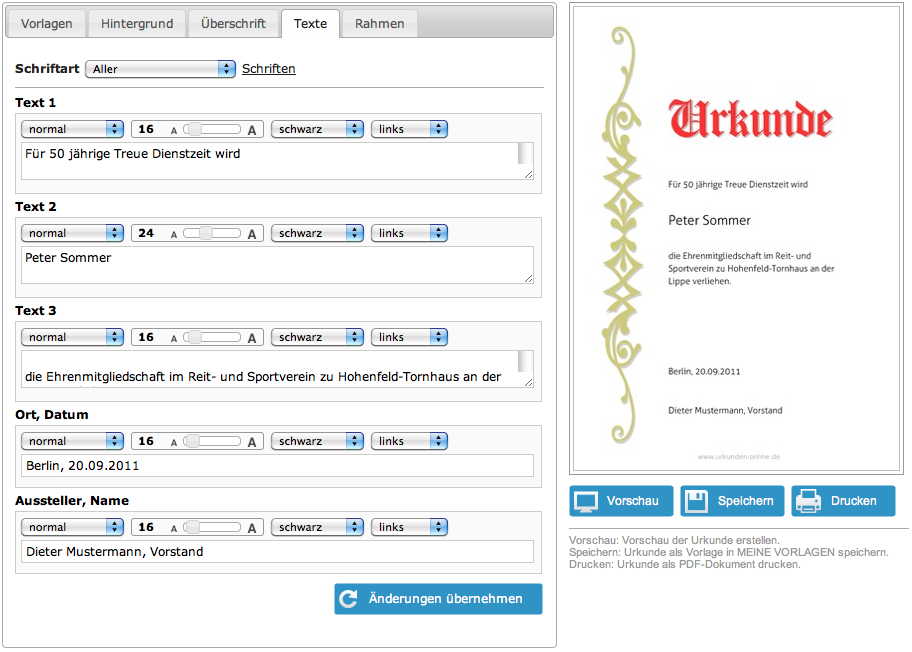The image size is (912, 652).
Task: Click large A icon of Text 1 slider
Action: [x=251, y=130]
